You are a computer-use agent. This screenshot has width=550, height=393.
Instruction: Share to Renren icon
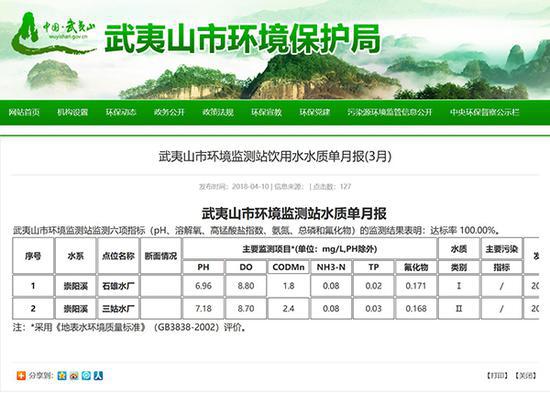[99, 375]
